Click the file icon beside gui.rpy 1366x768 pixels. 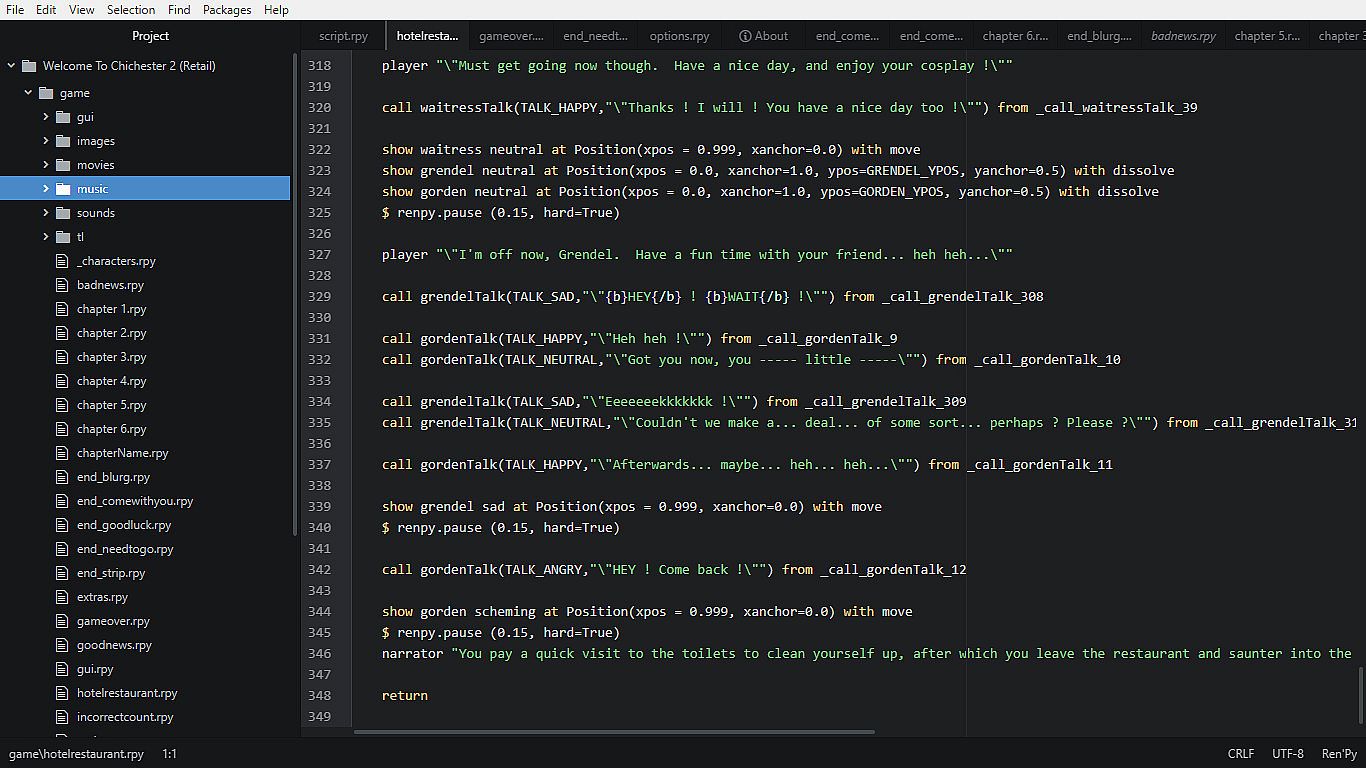point(62,669)
